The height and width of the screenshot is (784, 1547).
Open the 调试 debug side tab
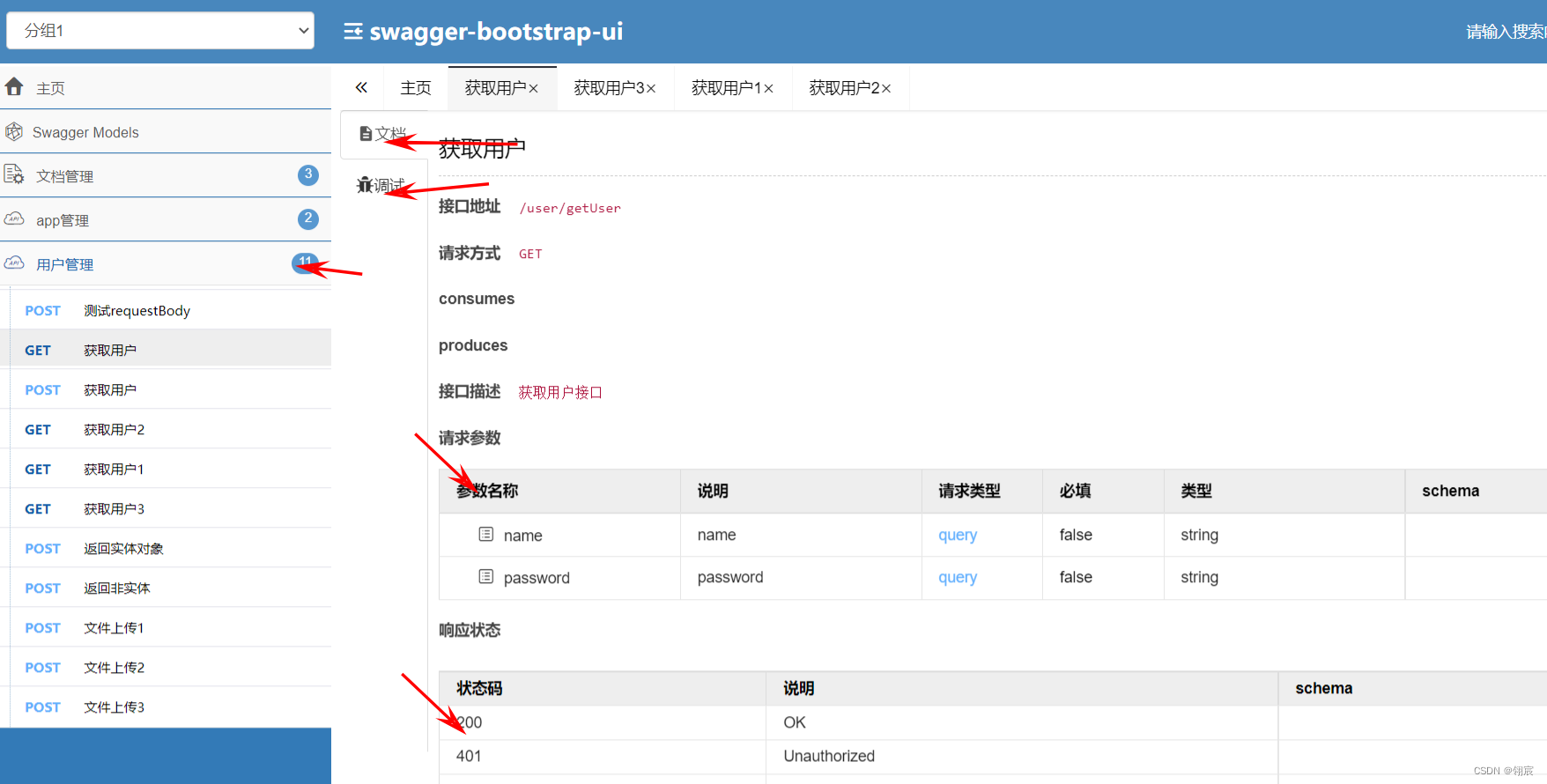(x=381, y=185)
